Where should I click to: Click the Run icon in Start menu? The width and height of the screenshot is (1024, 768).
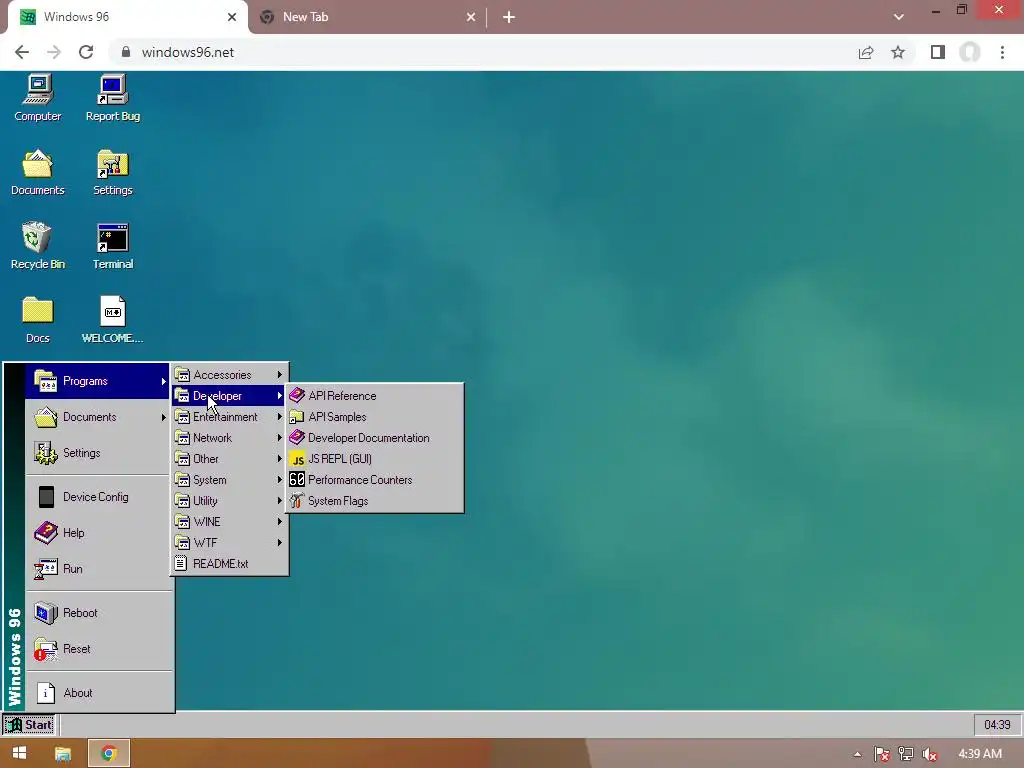pos(46,569)
